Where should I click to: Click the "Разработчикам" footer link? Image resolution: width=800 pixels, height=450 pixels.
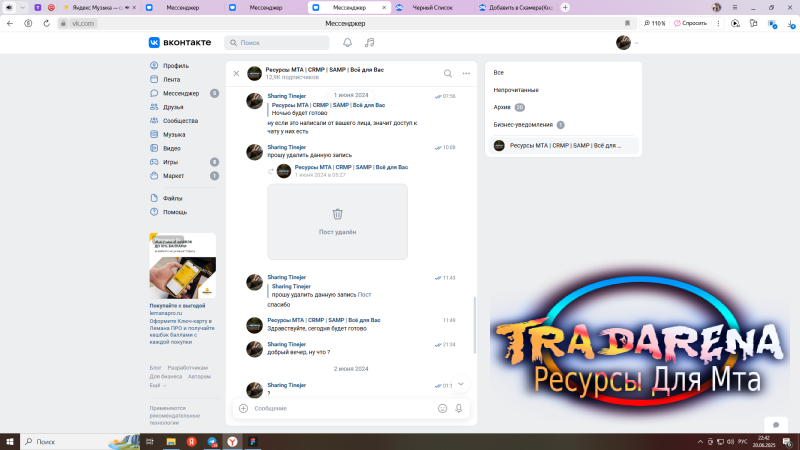pos(188,368)
